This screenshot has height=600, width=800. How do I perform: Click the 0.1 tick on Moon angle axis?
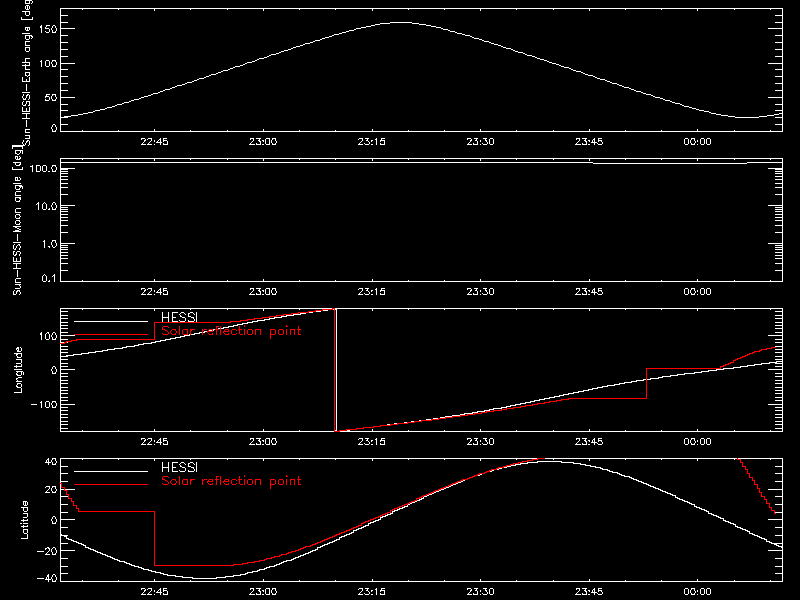click(49, 278)
